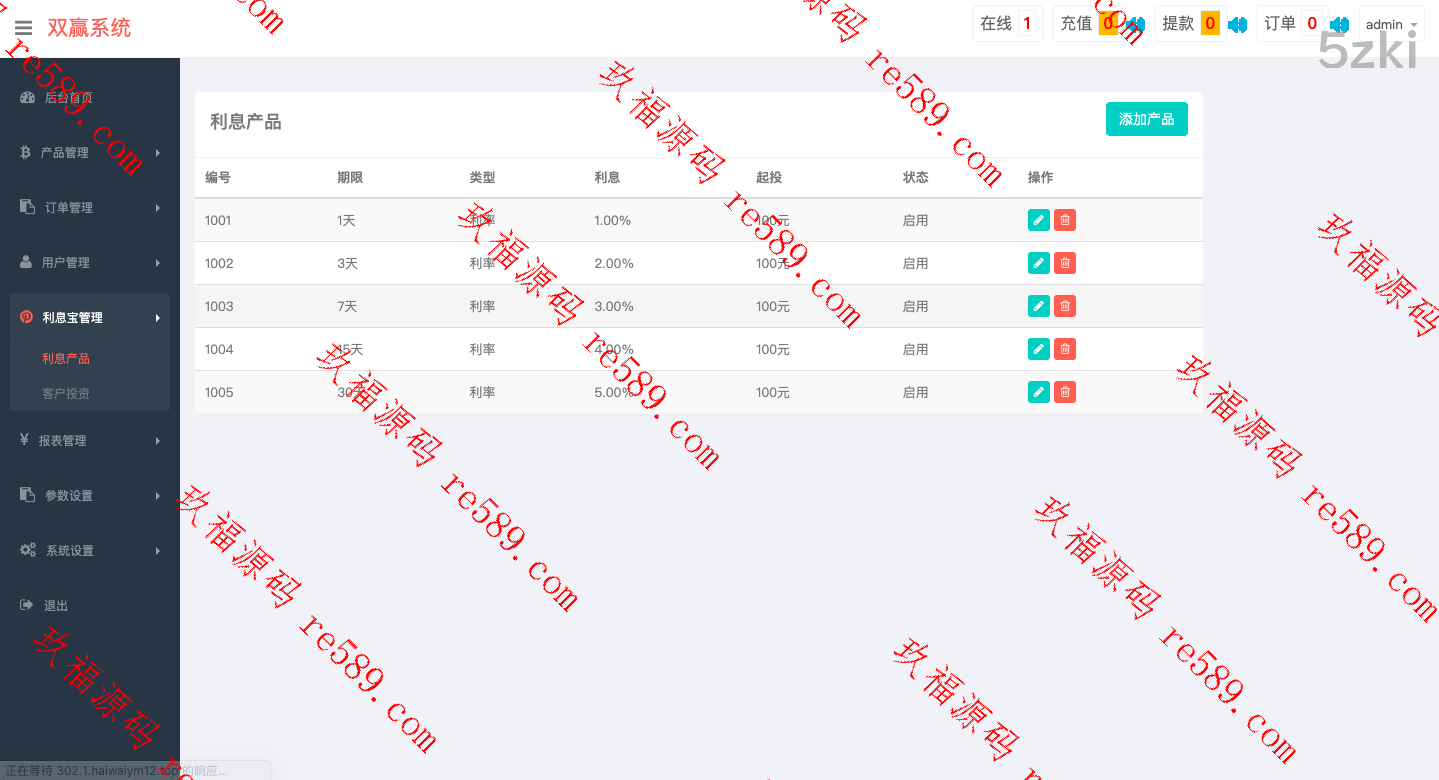Click the hamburger menu icon
This screenshot has height=780, width=1439.
tap(23, 28)
